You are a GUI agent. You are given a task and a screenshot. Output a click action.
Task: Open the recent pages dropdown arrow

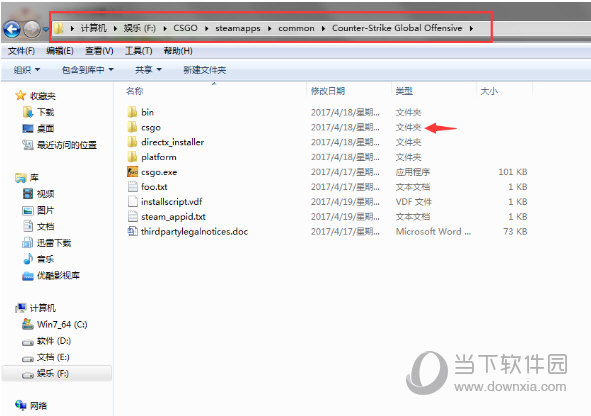tap(46, 29)
